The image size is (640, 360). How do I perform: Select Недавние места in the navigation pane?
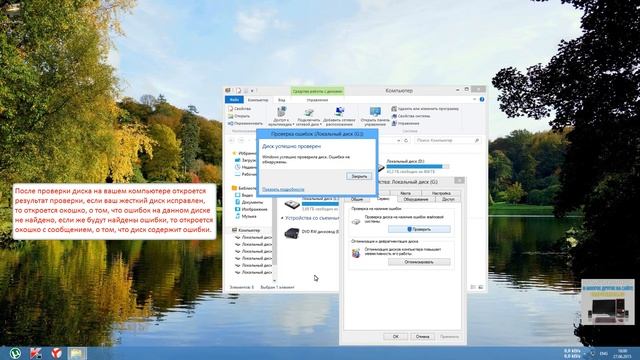click(246, 167)
